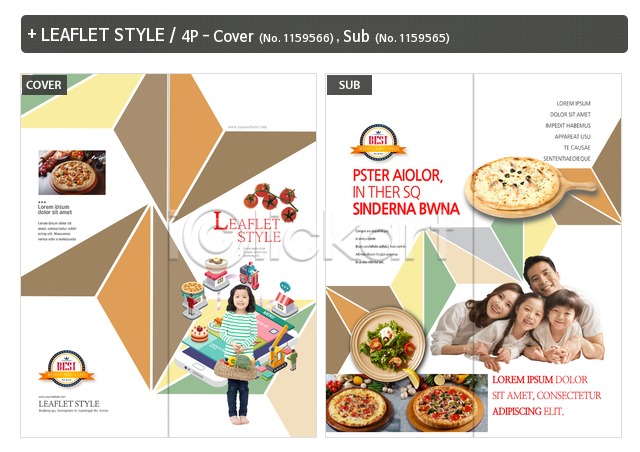Click the salad plate image
Screen dimensions: 640x452
(388, 345)
